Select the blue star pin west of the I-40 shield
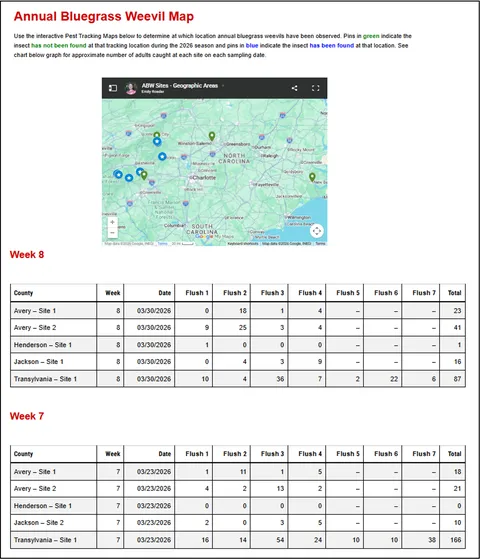This screenshot has width=480, height=559. [162, 156]
